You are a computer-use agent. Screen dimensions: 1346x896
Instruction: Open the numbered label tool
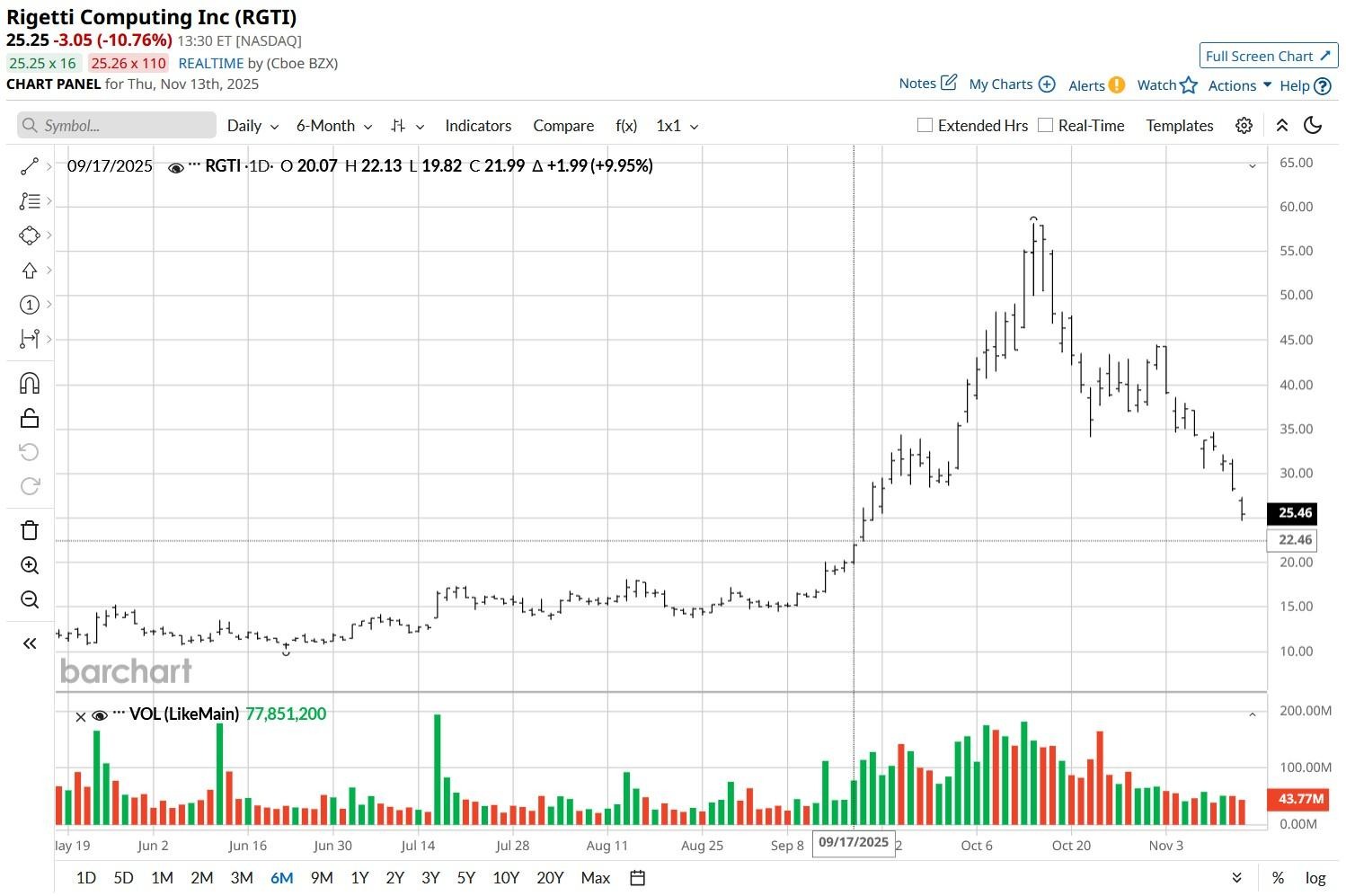(x=29, y=305)
